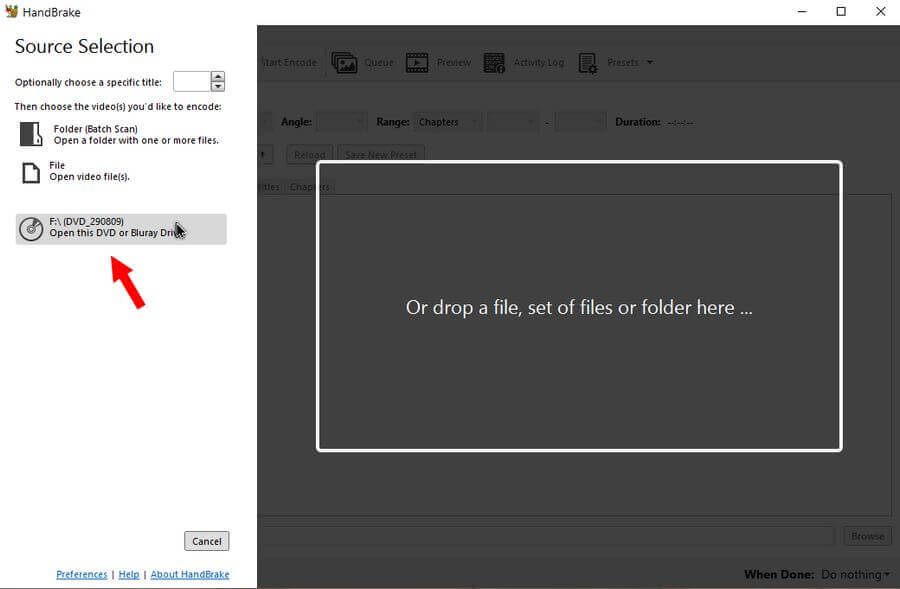Switch to the Chapters tab

point(309,187)
